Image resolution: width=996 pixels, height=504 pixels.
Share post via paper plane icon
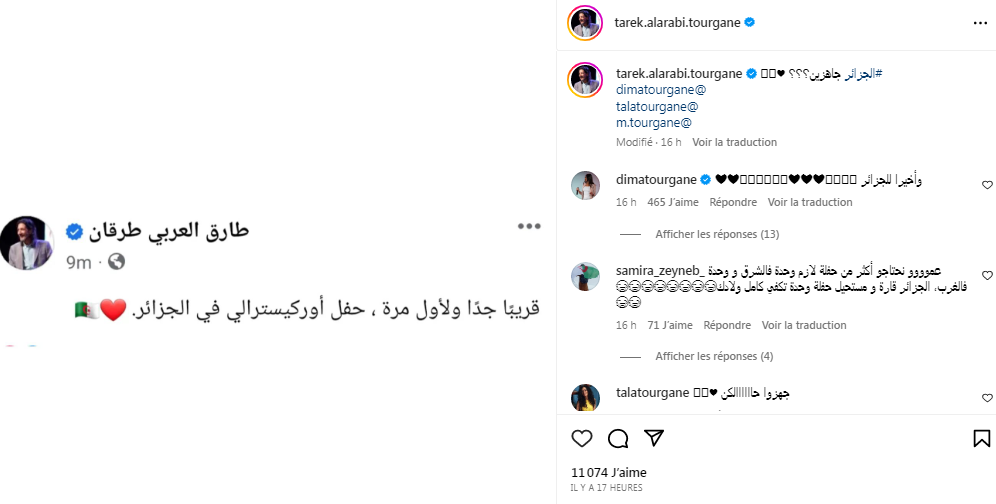click(654, 438)
